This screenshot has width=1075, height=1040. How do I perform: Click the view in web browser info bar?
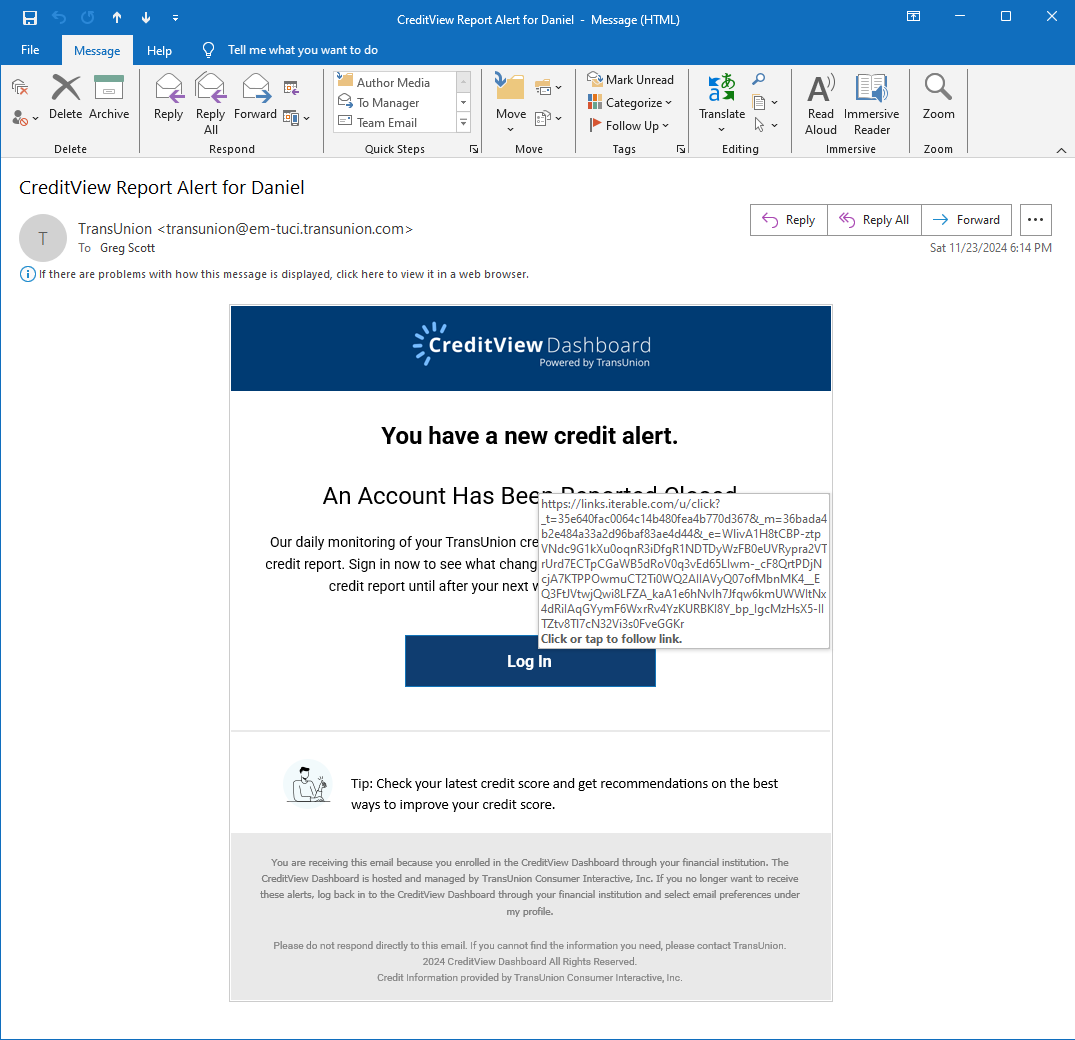[x=283, y=274]
